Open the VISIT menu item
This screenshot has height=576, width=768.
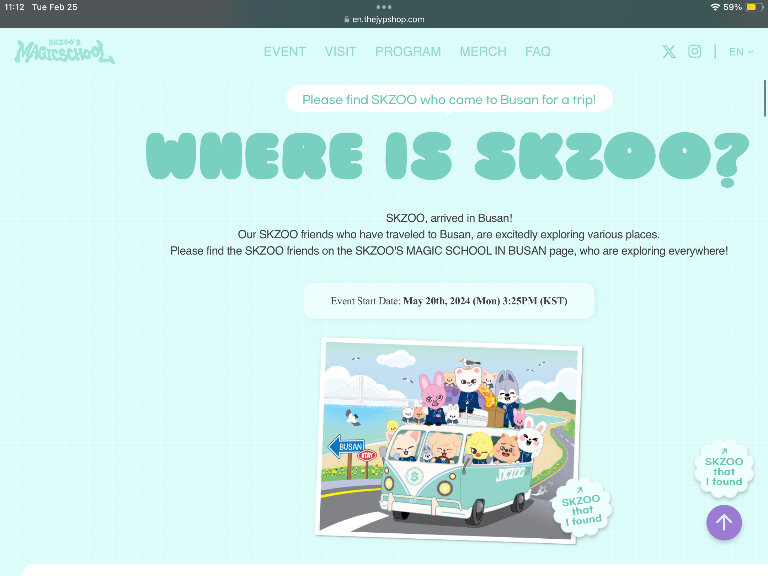(340, 51)
